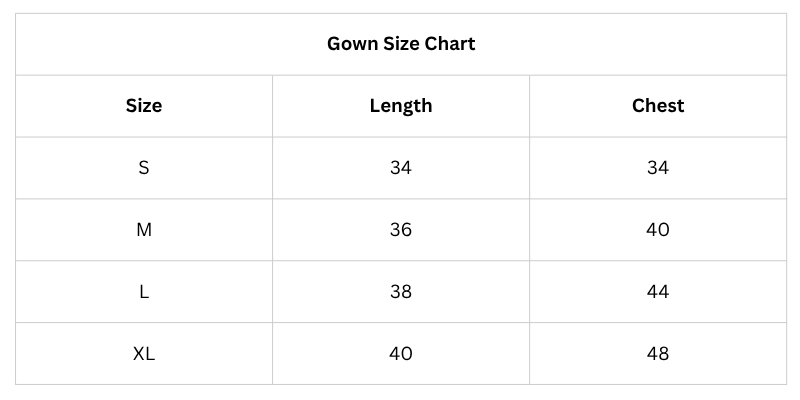Image resolution: width=800 pixels, height=400 pixels.
Task: Click the XL size cell
Action: click(144, 354)
